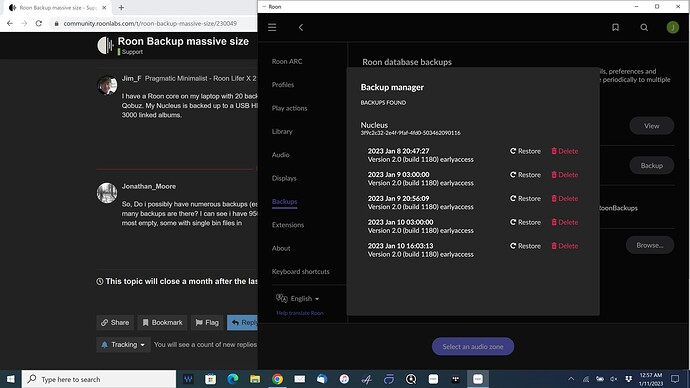Click the View backups button
Screen dimensions: 690x388
pyautogui.click(x=651, y=126)
